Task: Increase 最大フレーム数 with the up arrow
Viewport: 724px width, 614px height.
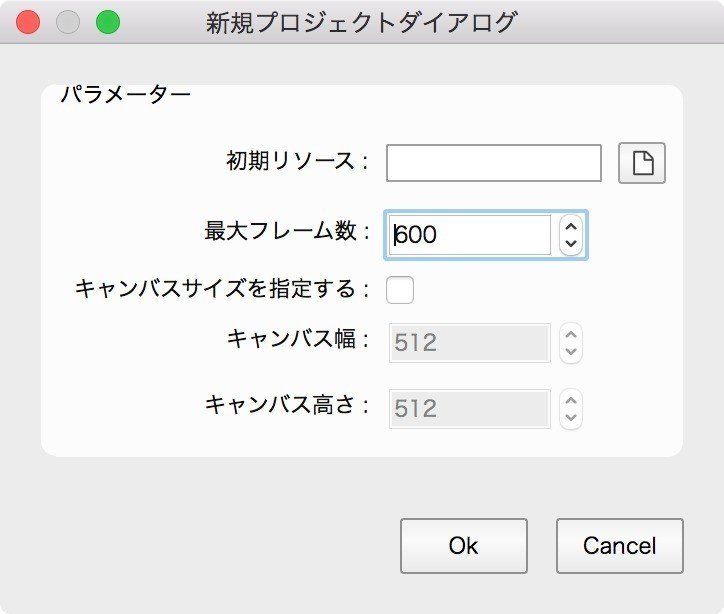Action: tap(571, 227)
